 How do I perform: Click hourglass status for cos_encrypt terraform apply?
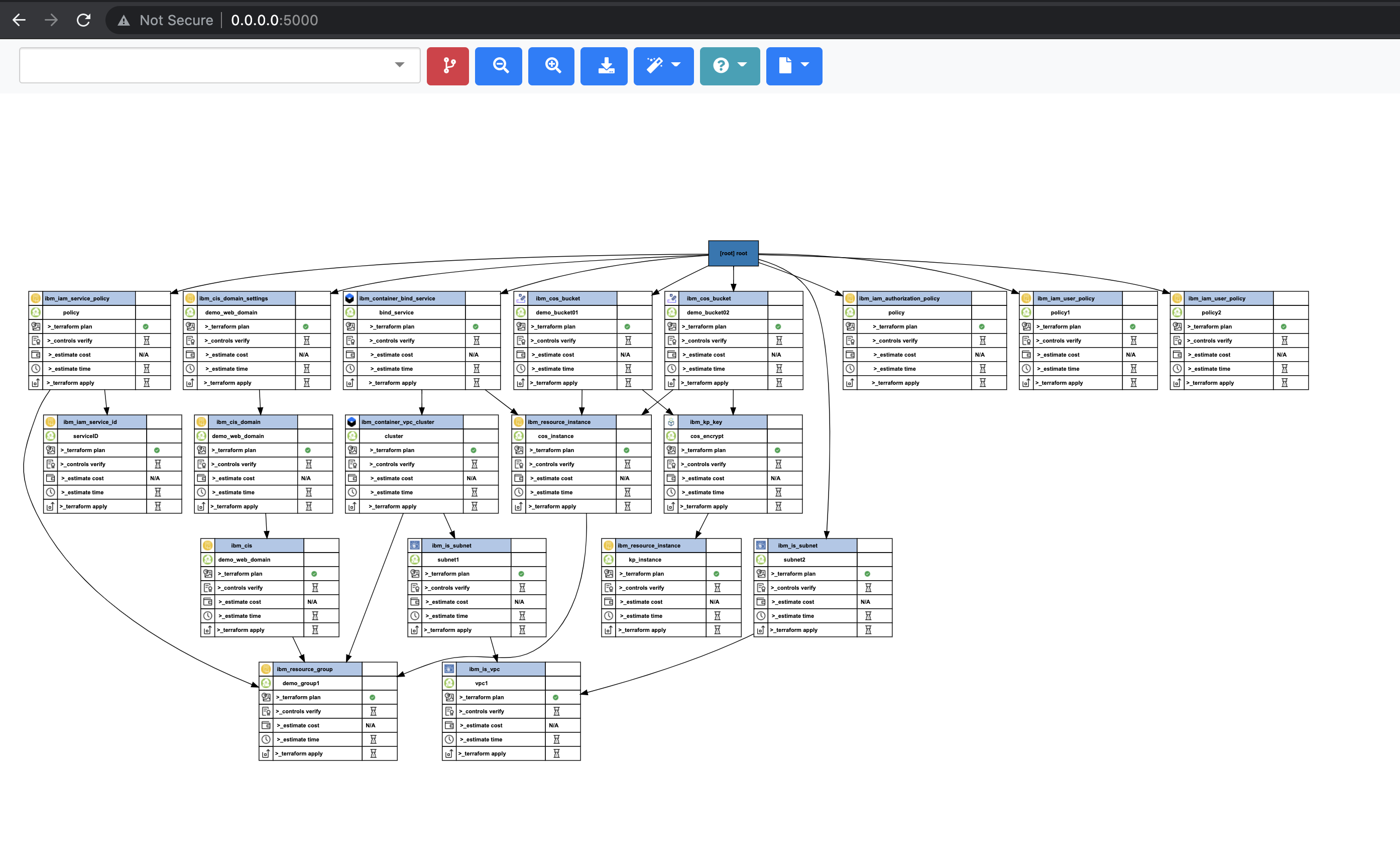pos(779,506)
